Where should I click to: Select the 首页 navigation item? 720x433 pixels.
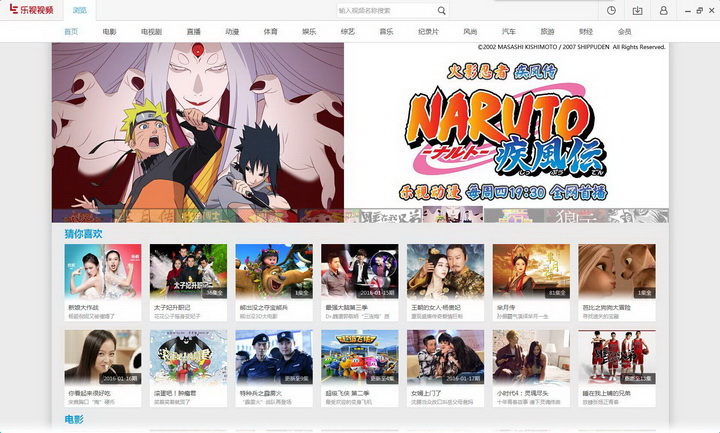(71, 32)
